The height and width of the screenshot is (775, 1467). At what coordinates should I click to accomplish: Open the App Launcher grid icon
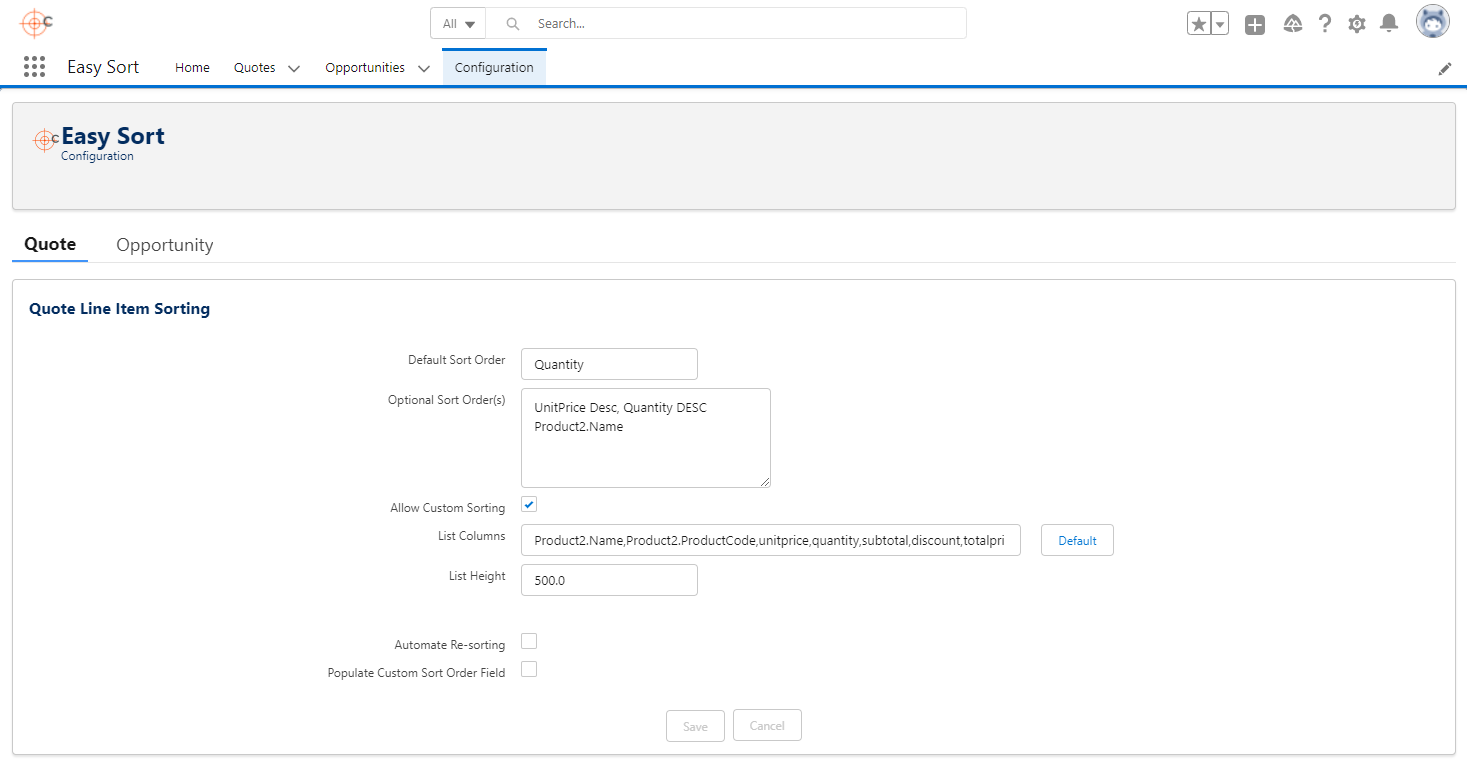34,66
